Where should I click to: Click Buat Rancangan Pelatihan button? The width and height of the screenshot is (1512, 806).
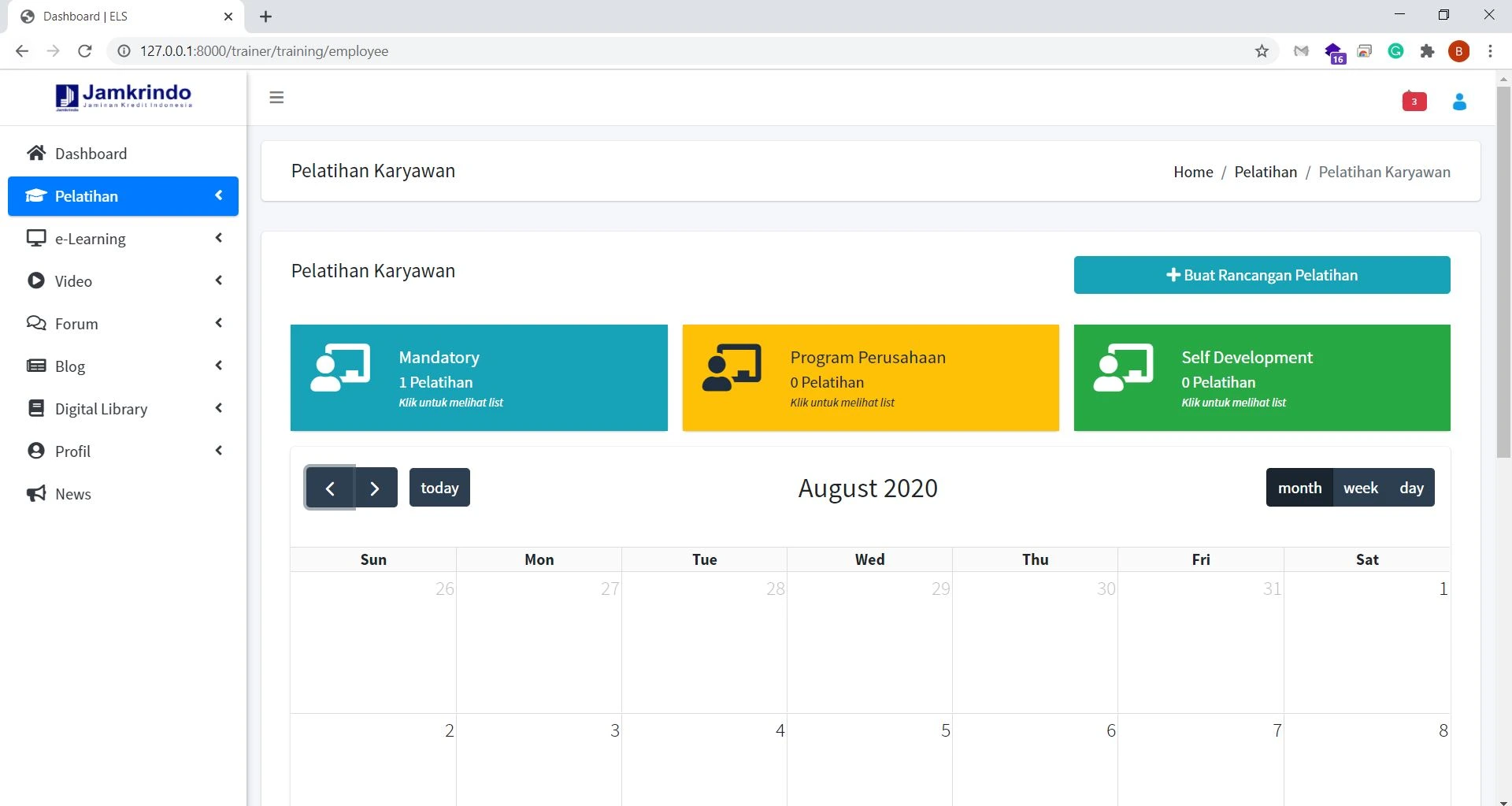[x=1262, y=275]
